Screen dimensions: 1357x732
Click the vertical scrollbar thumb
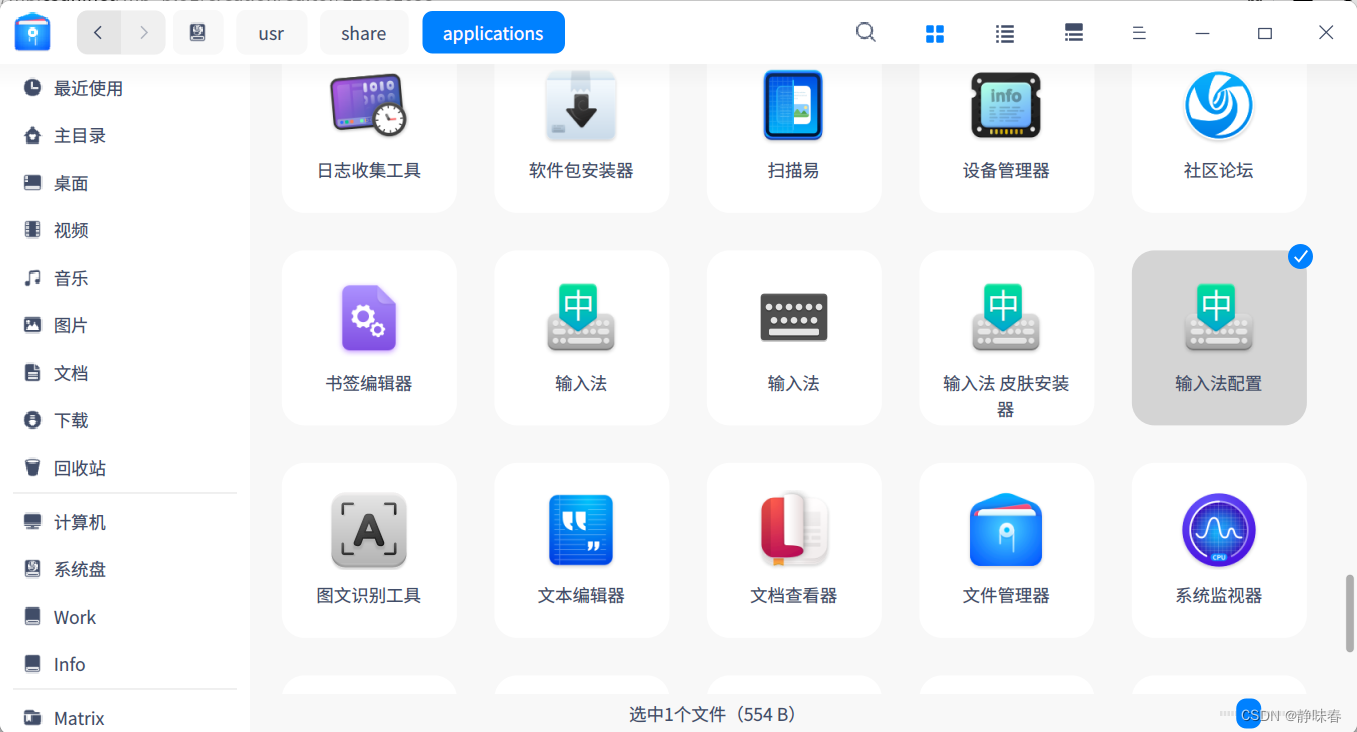pyautogui.click(x=1350, y=614)
